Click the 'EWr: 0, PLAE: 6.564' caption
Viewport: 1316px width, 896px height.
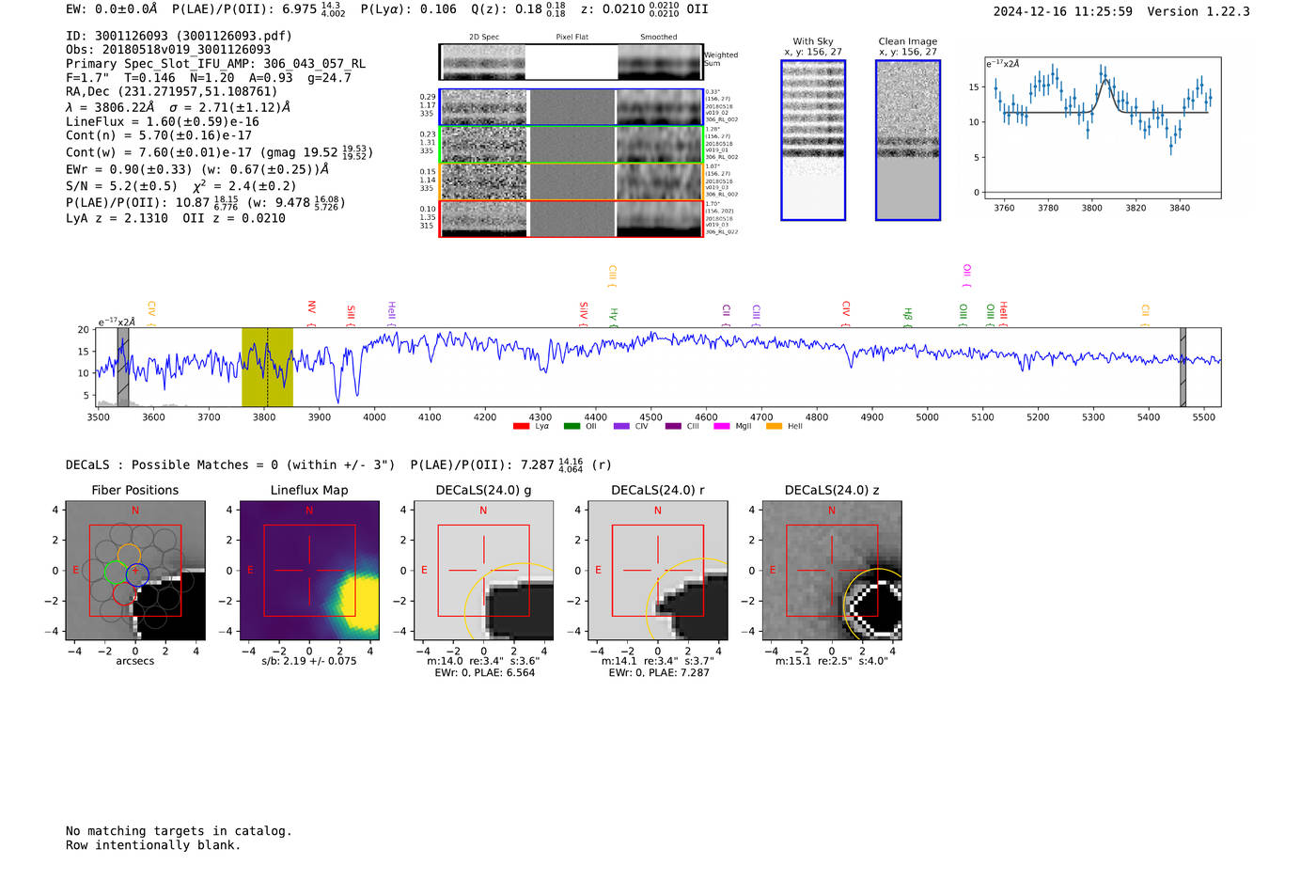coord(484,672)
